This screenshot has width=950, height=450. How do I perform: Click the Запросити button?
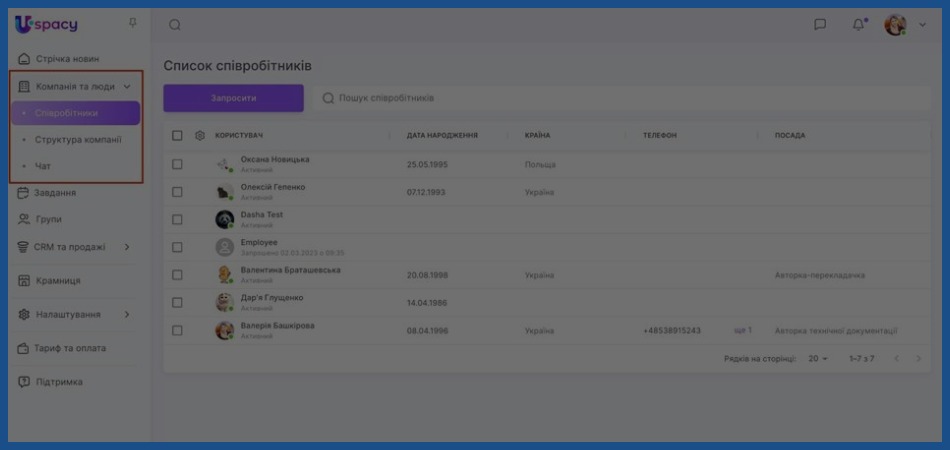233,98
